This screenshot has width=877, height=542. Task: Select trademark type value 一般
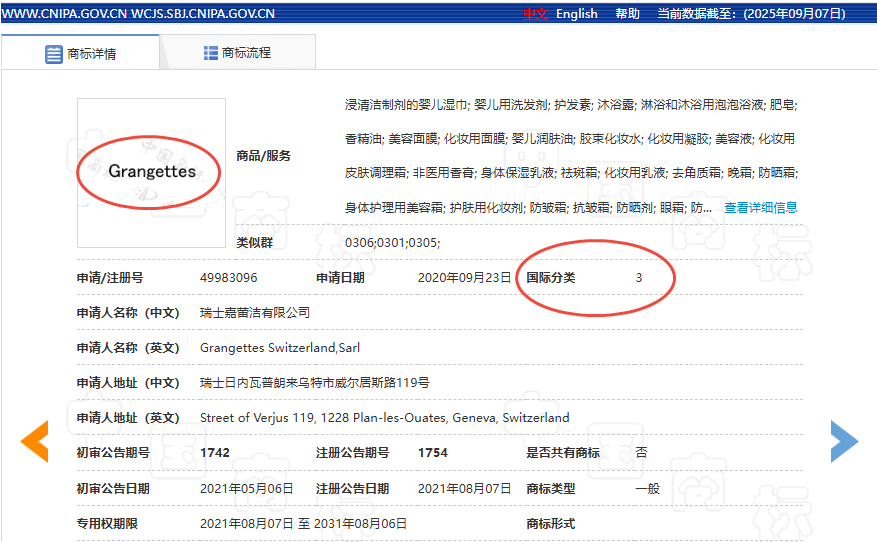648,488
